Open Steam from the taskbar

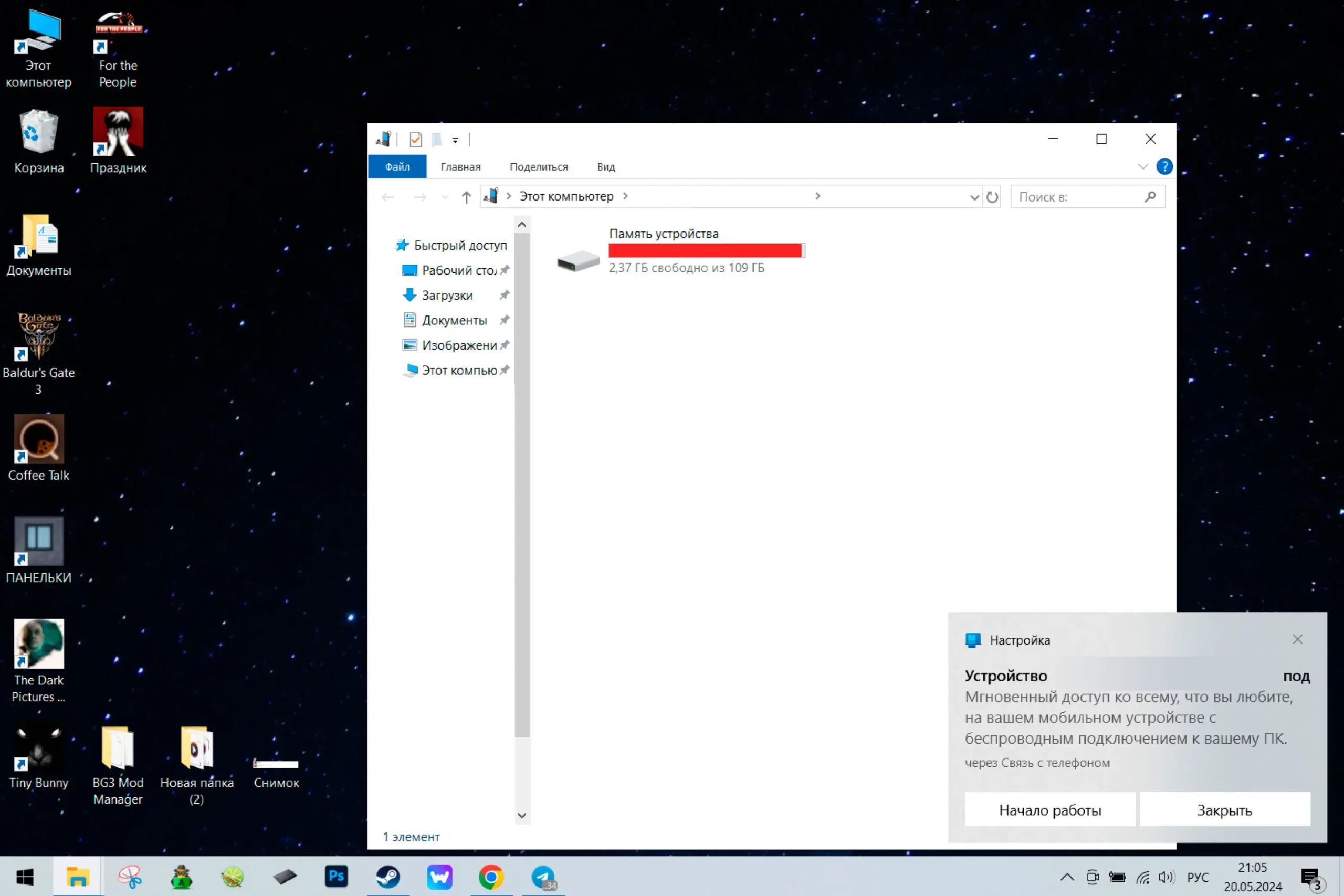tap(388, 877)
